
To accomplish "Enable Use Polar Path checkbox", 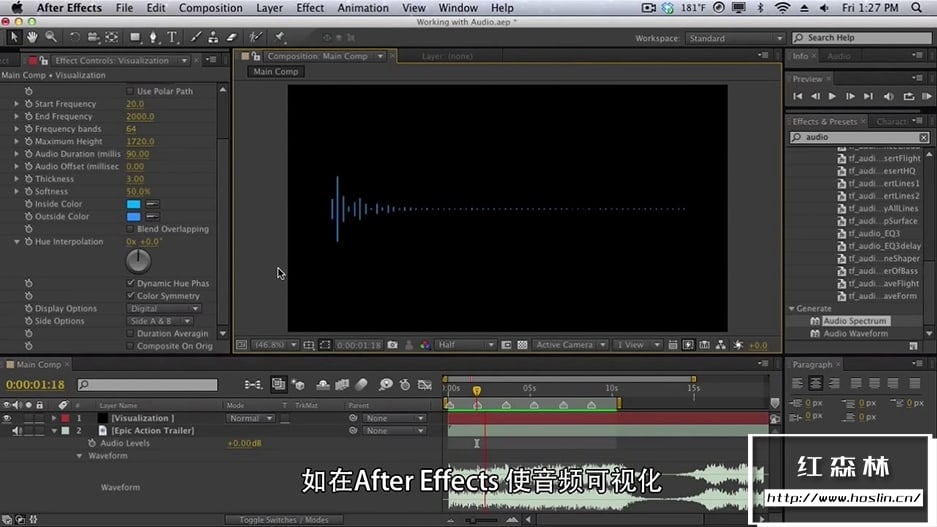I will click(130, 91).
